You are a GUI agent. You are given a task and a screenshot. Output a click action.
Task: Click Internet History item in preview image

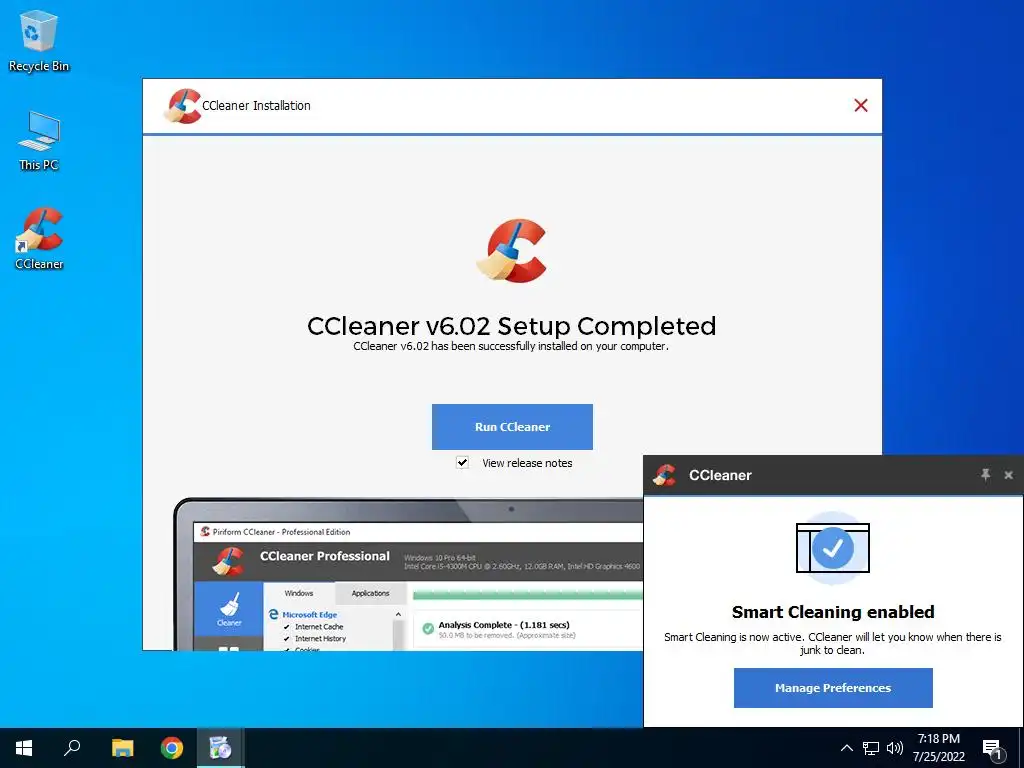click(x=320, y=639)
